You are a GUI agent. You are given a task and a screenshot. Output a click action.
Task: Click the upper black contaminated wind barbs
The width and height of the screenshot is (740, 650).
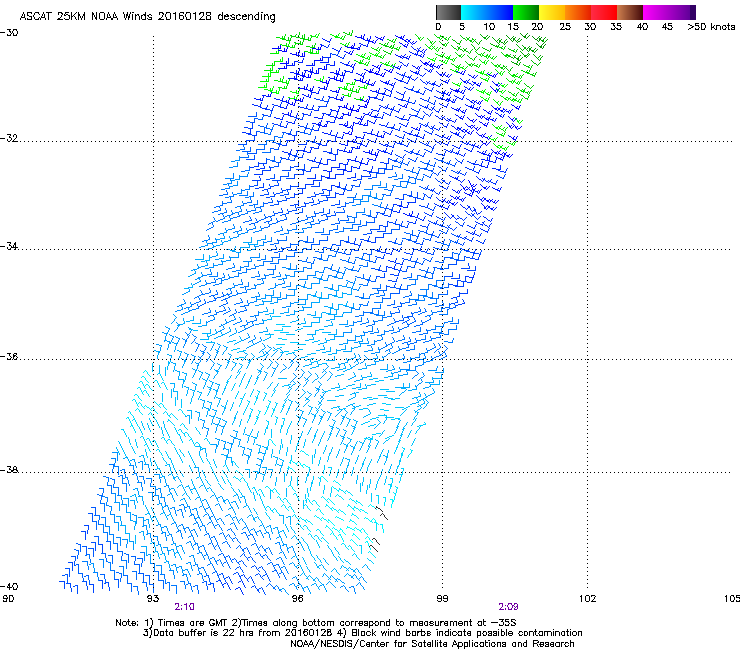pyautogui.click(x=381, y=513)
